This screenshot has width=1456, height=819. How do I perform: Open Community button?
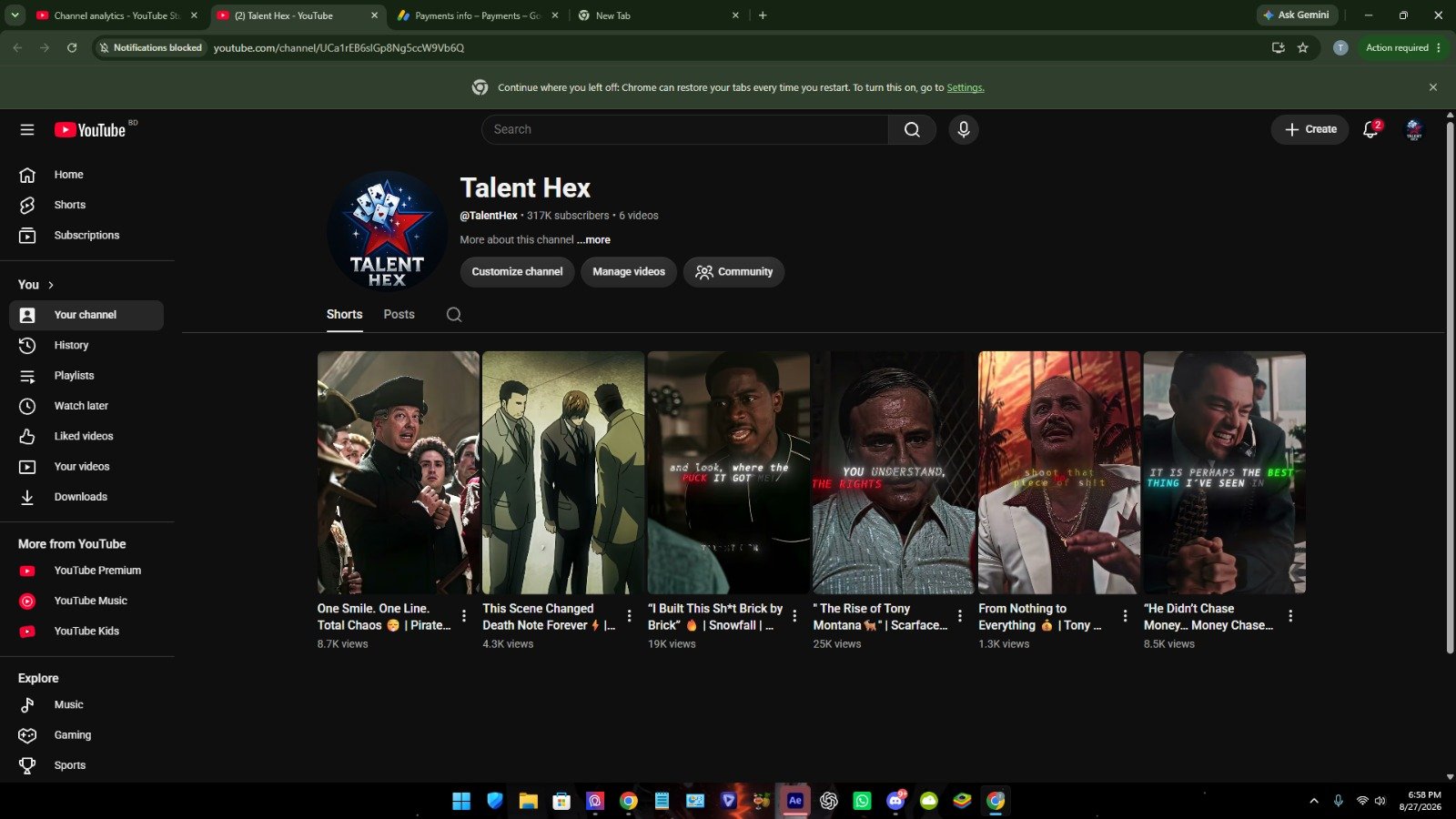pos(733,271)
